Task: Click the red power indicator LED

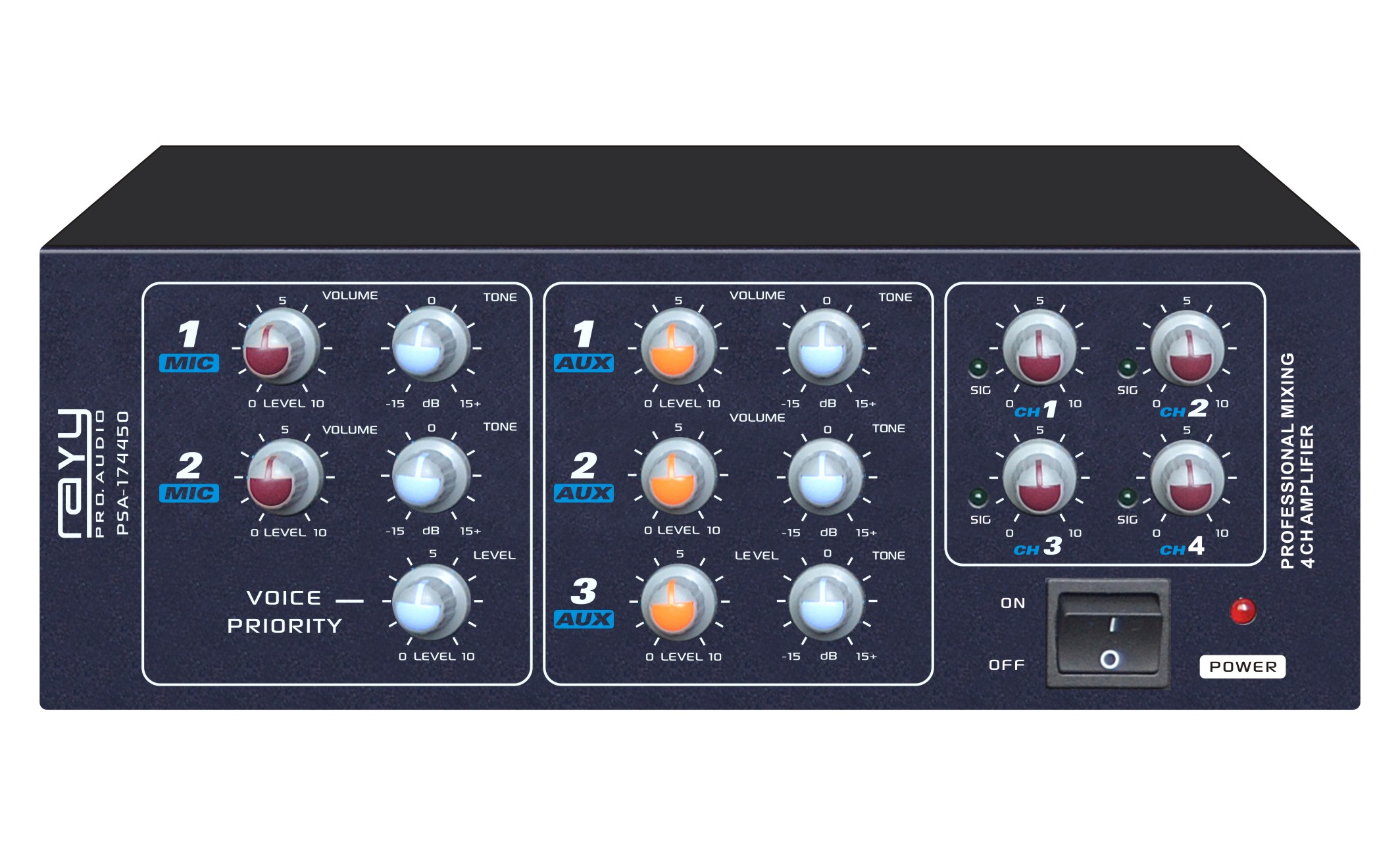Action: [1243, 611]
